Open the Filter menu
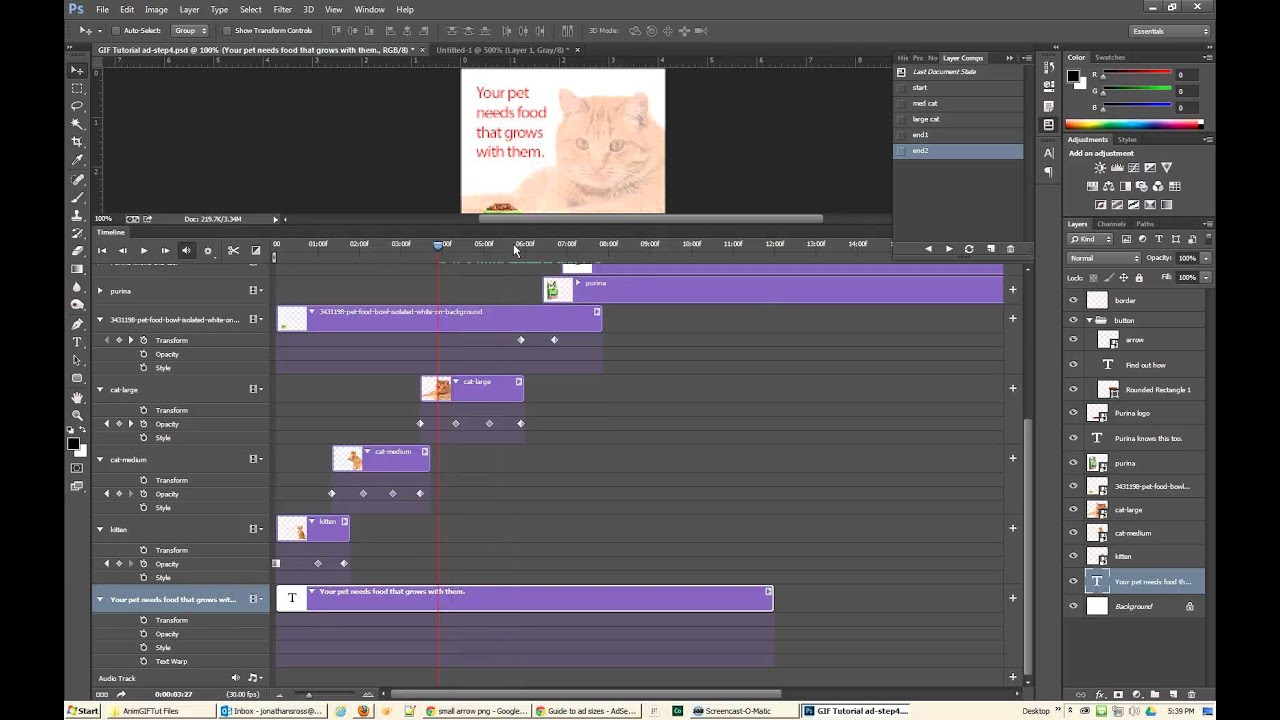The width and height of the screenshot is (1280, 720). [283, 9]
